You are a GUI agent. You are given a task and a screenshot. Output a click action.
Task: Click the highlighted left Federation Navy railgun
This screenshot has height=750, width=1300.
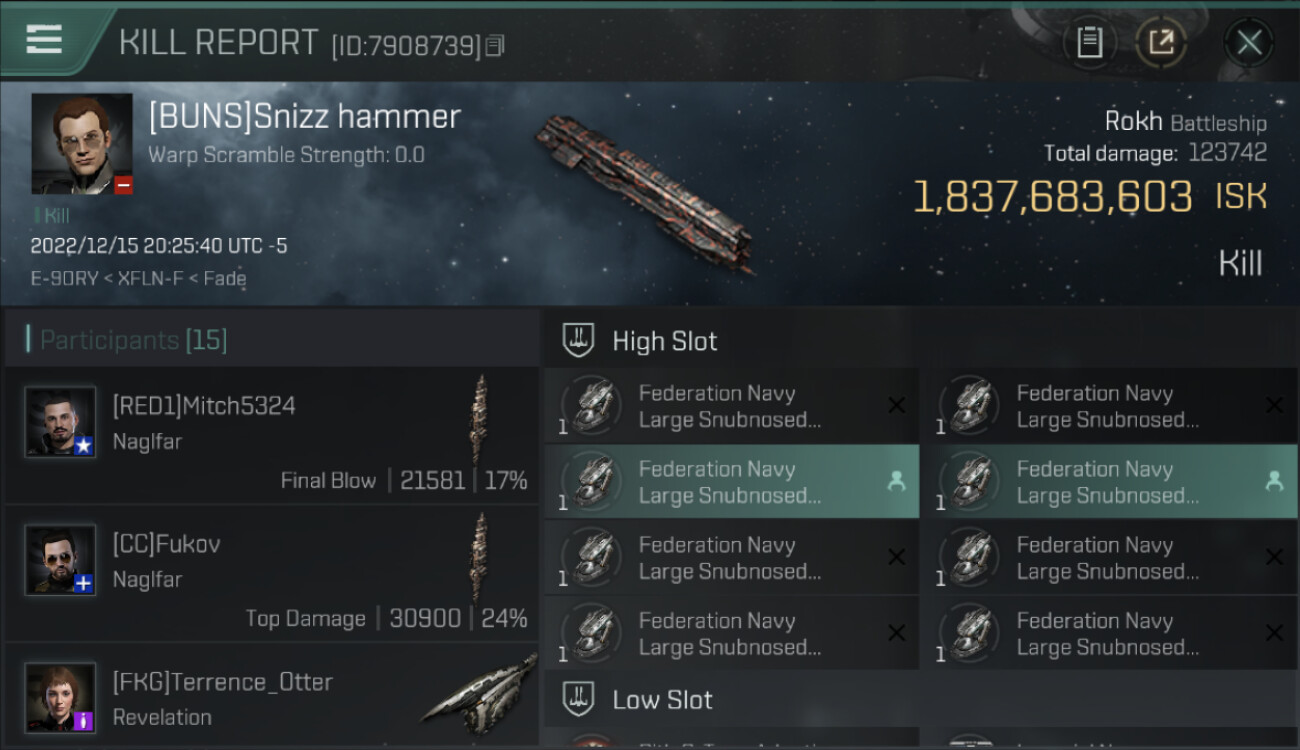(731, 482)
